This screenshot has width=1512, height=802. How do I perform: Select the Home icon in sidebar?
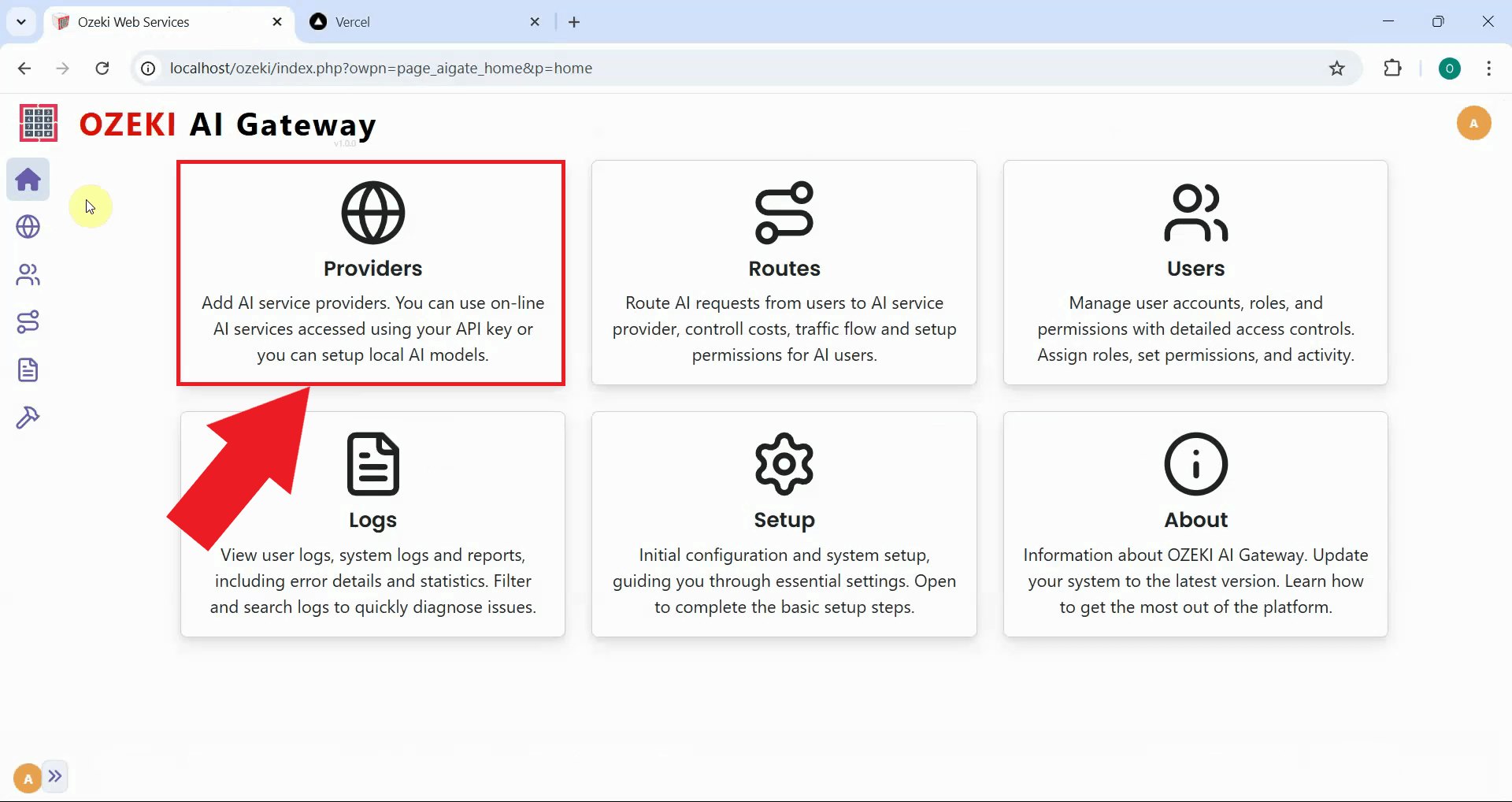click(x=28, y=179)
